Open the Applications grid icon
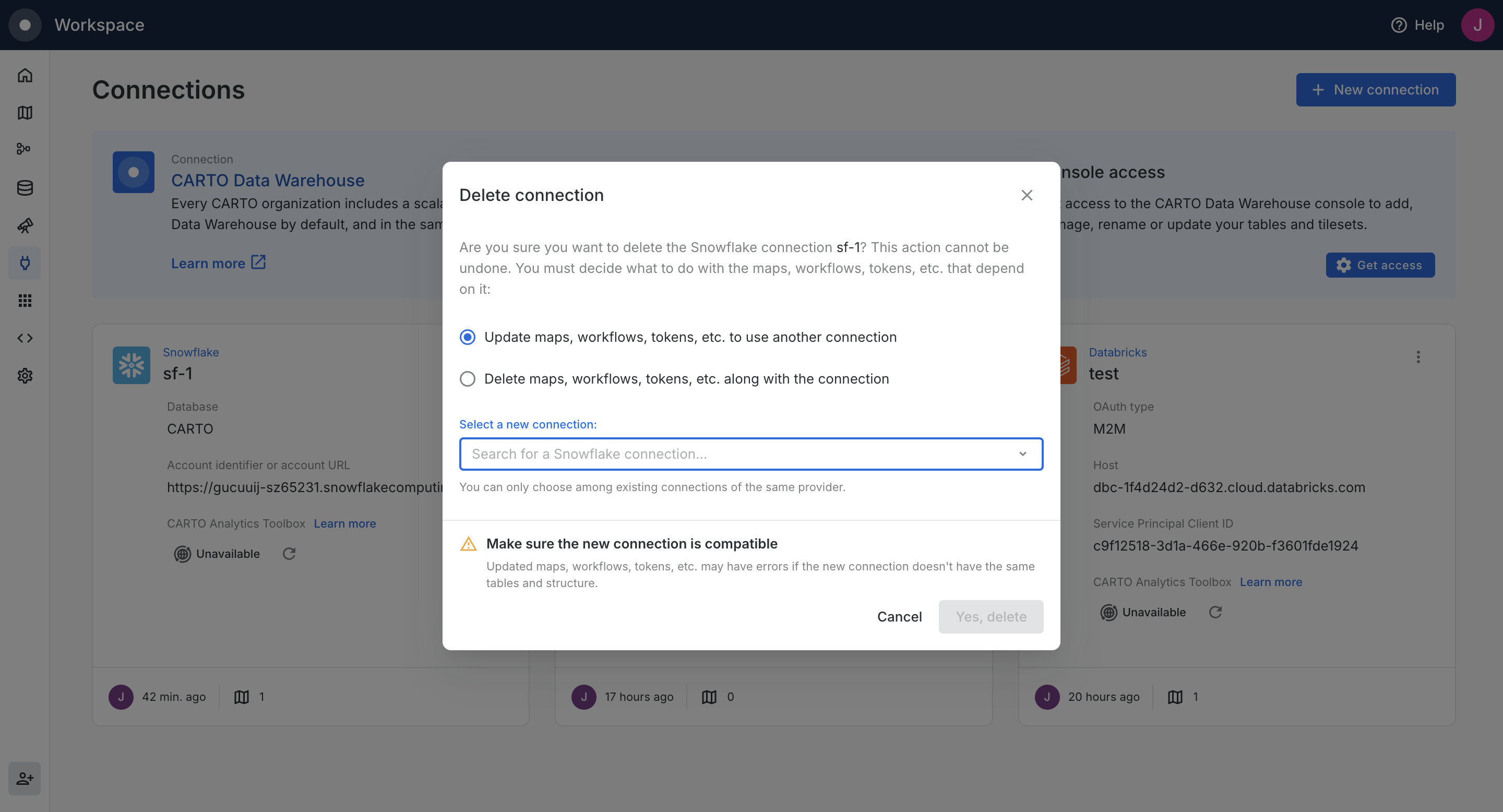Screen dimensions: 1503x812 25,301
